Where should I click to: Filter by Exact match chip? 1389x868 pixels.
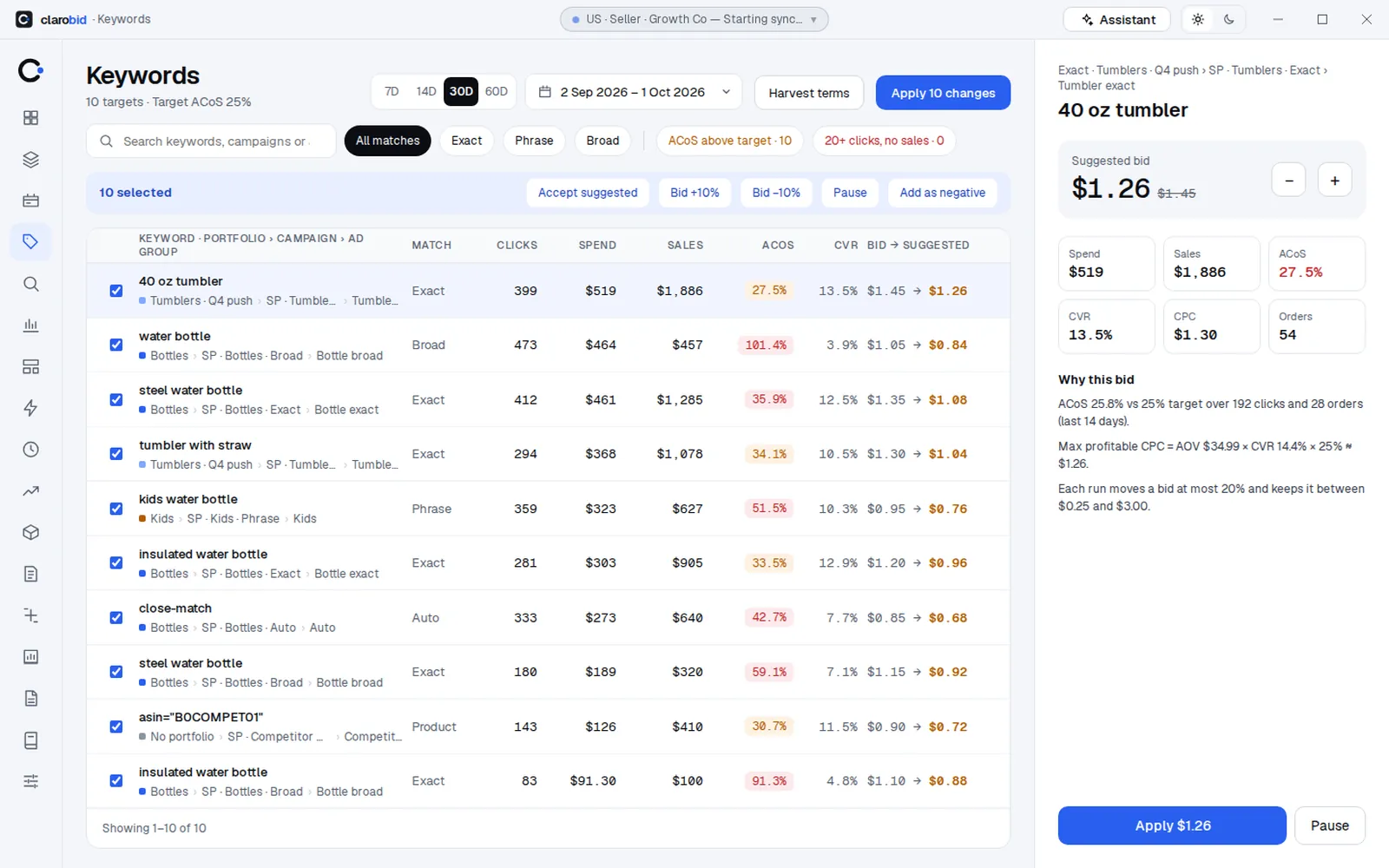click(466, 141)
